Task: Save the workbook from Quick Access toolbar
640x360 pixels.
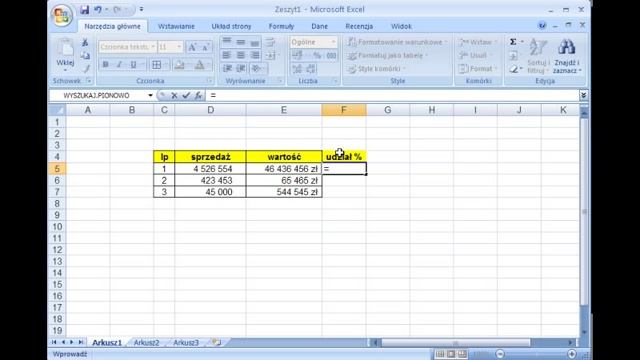Action: point(84,10)
